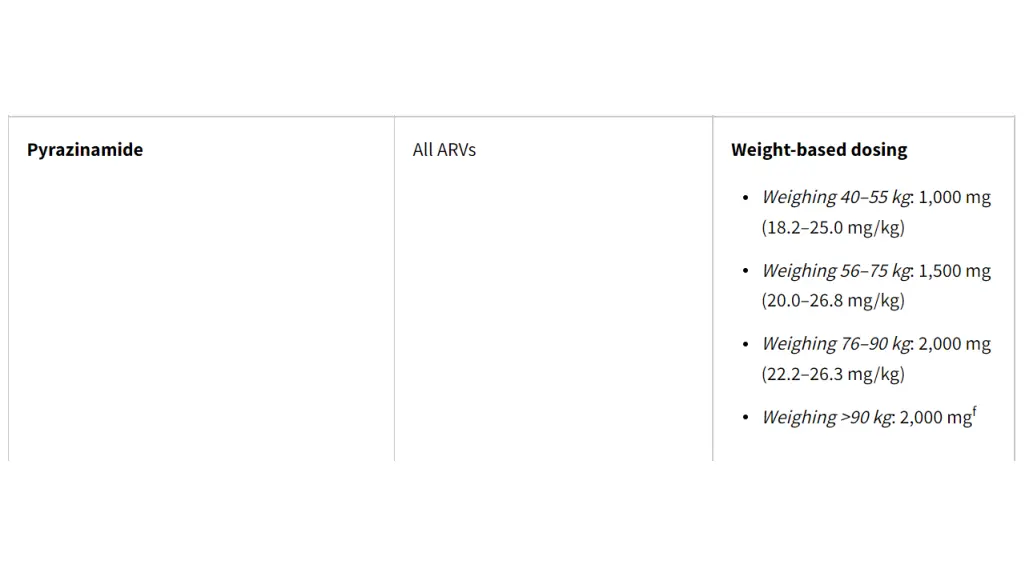Click the word ARVs in the middle column
Viewport: 1024px width, 576px height.
457,150
